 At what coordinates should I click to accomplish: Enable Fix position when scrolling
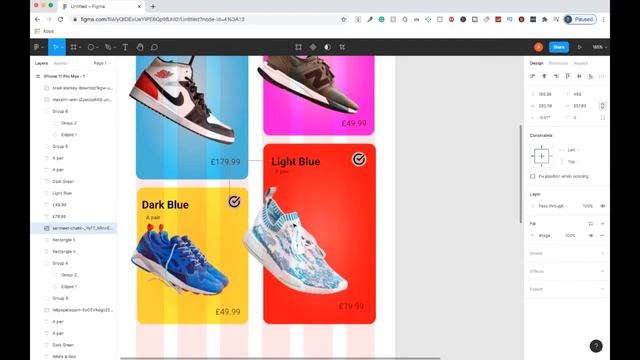[x=533, y=176]
